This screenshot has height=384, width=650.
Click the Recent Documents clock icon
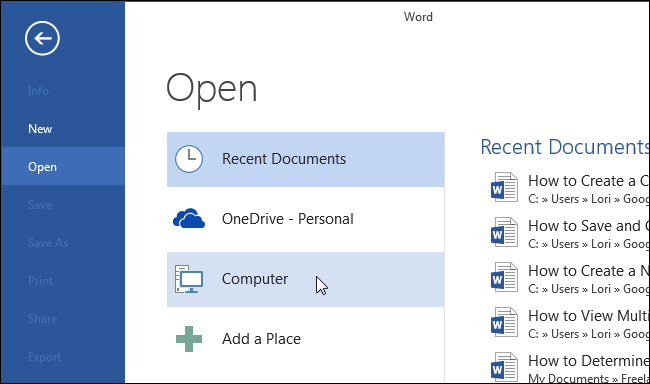189,159
